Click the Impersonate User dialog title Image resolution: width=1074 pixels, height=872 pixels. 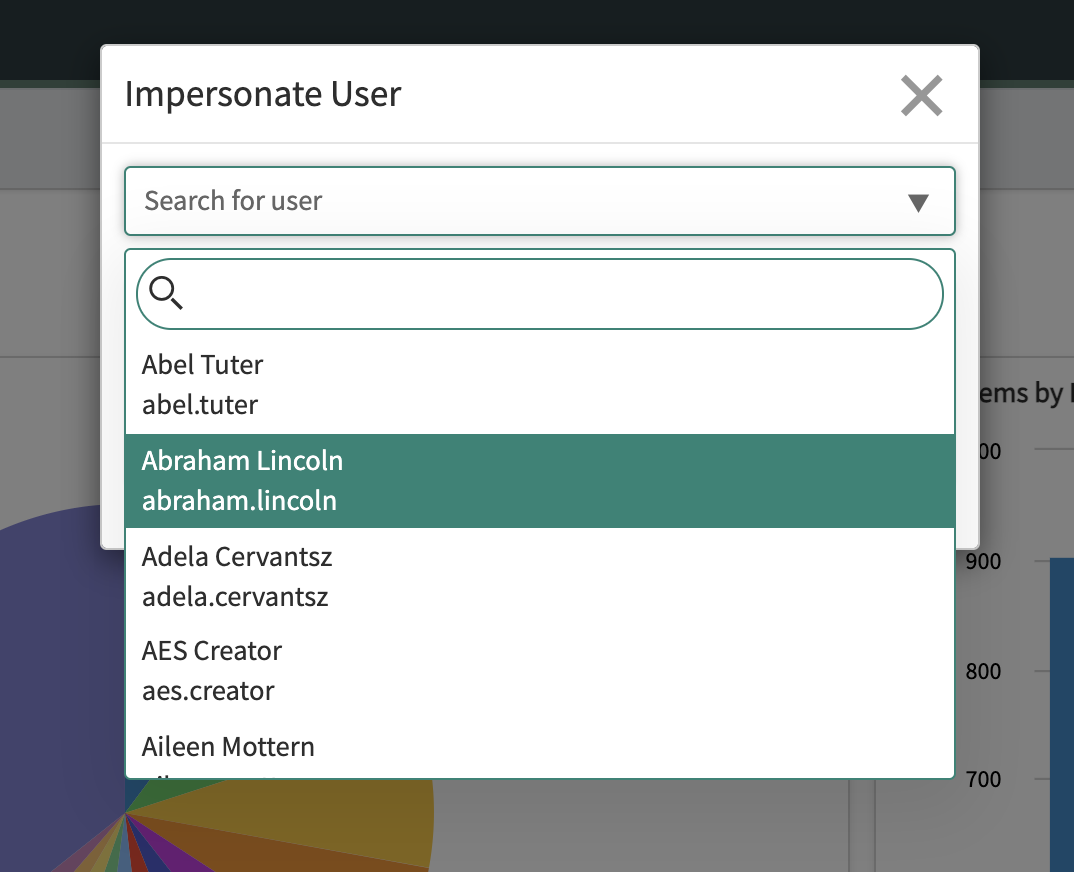pyautogui.click(x=263, y=93)
